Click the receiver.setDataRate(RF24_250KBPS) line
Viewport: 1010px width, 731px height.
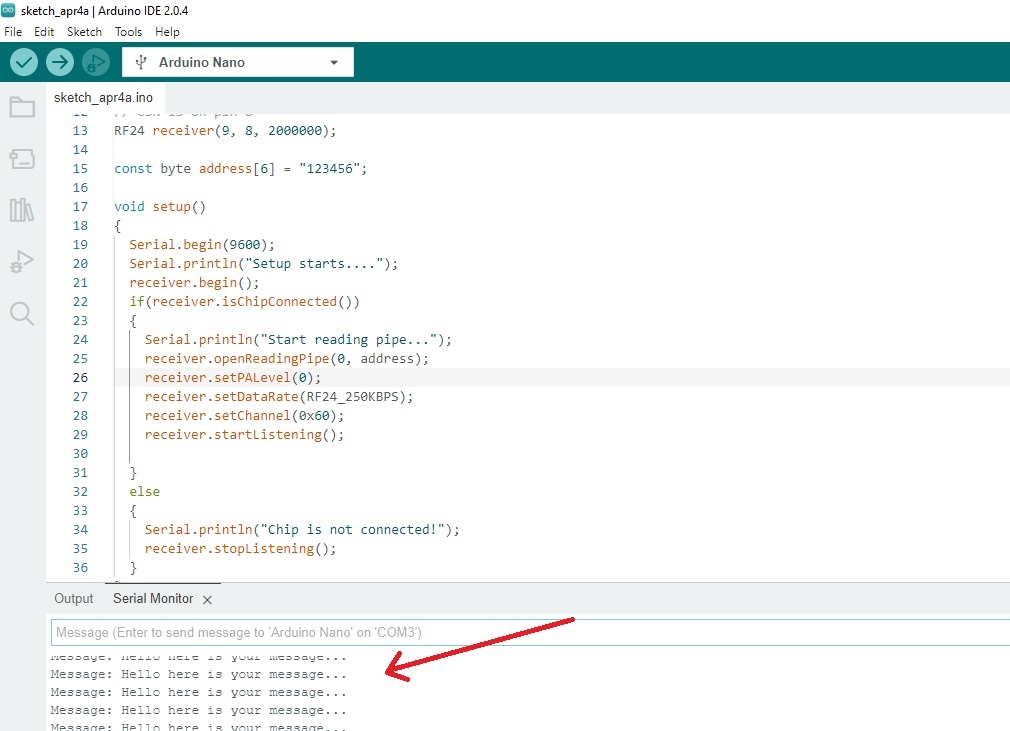[x=279, y=397]
